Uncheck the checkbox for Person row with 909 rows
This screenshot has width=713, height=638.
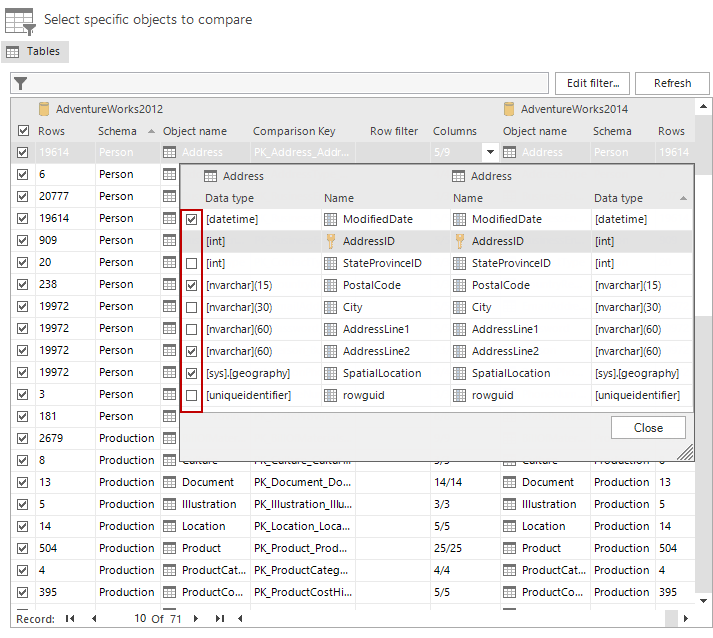point(22,240)
